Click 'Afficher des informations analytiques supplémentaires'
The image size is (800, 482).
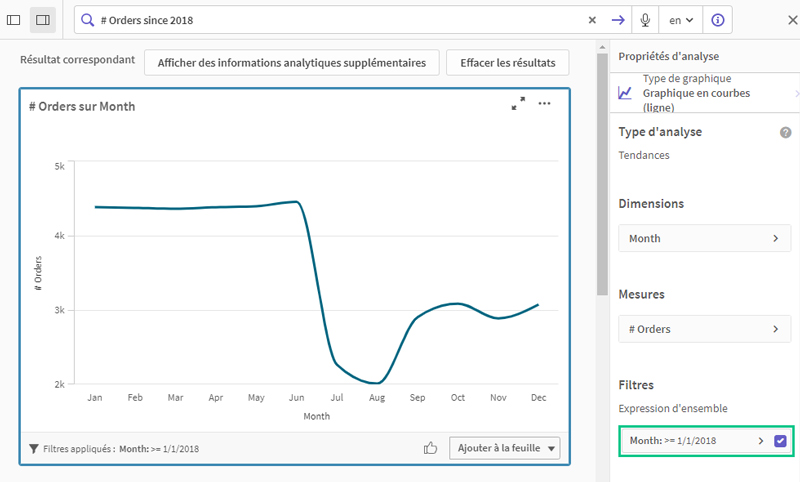tap(292, 63)
